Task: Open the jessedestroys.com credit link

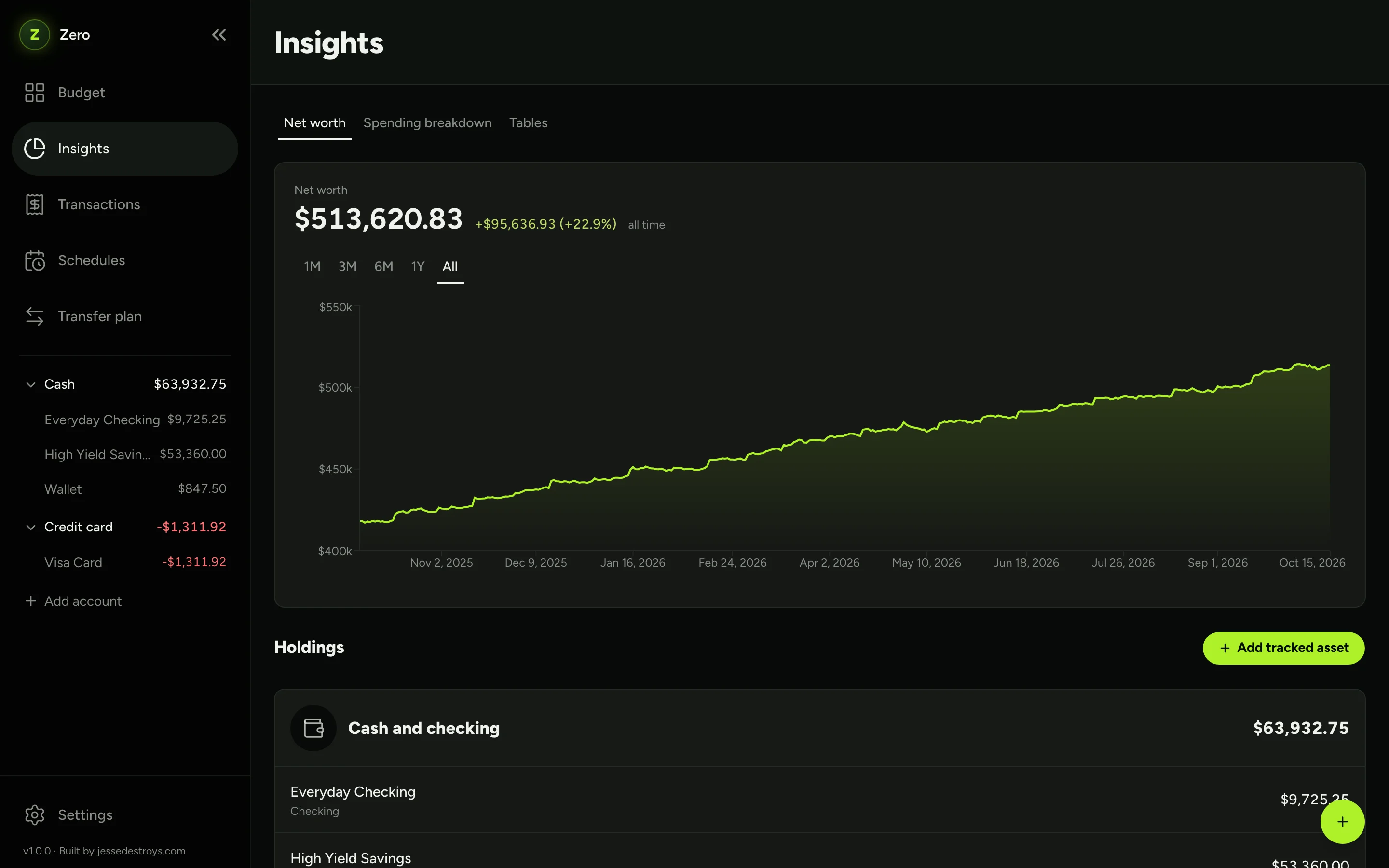Action: [141, 851]
